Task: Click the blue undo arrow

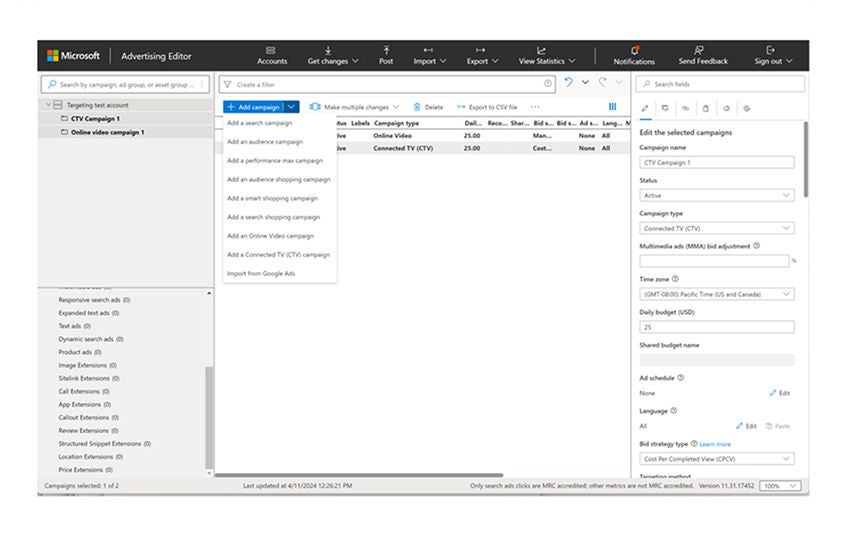Action: pos(568,82)
